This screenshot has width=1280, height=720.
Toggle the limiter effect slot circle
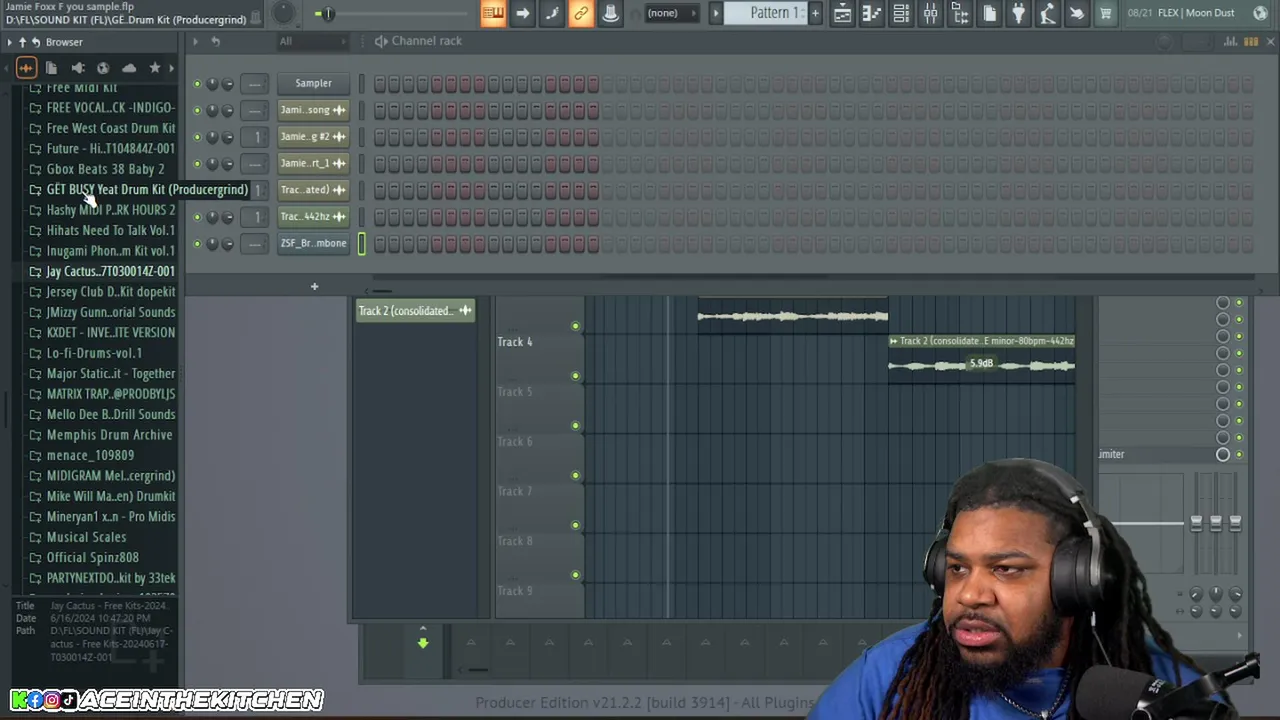point(1223,455)
